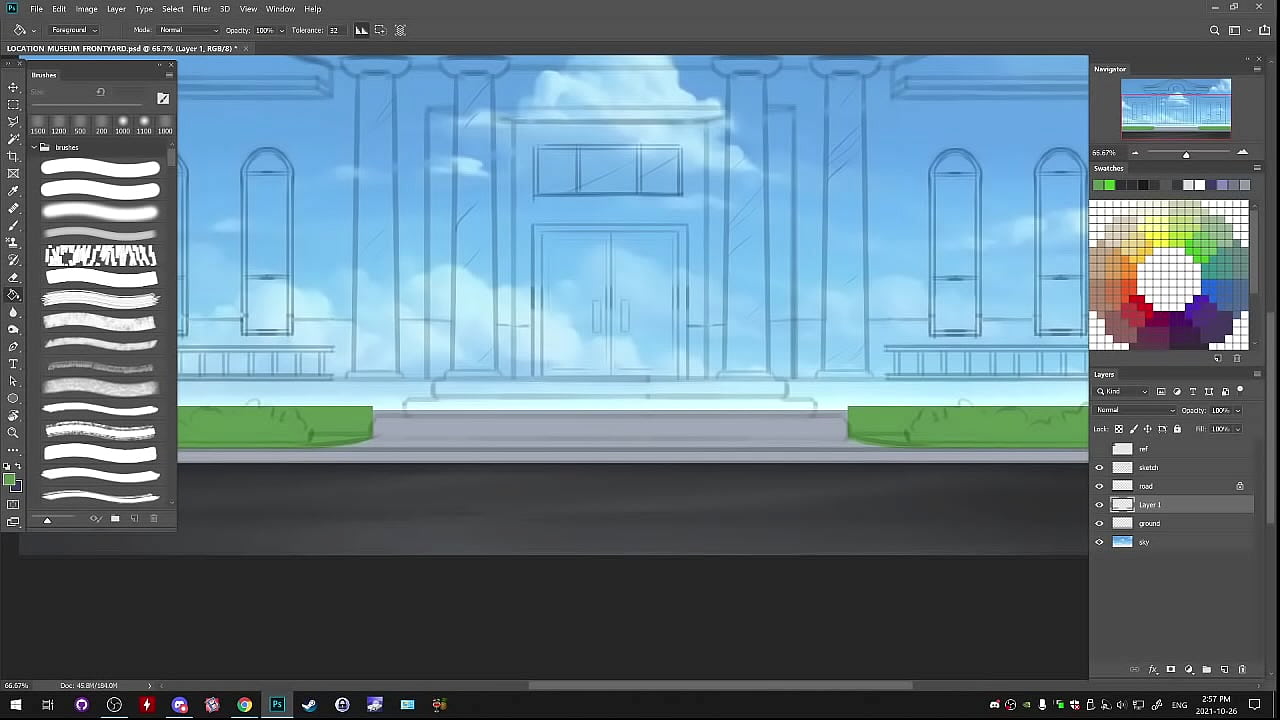Select the Move tool

pos(13,88)
